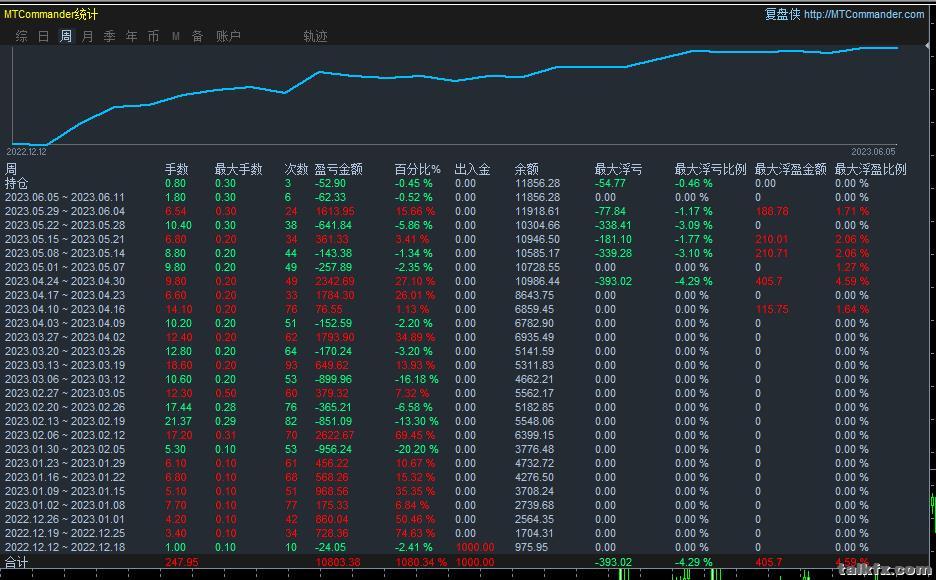Image resolution: width=936 pixels, height=580 pixels.
Task: Click the 最大浮亏比例 column header
Action: [x=710, y=169]
